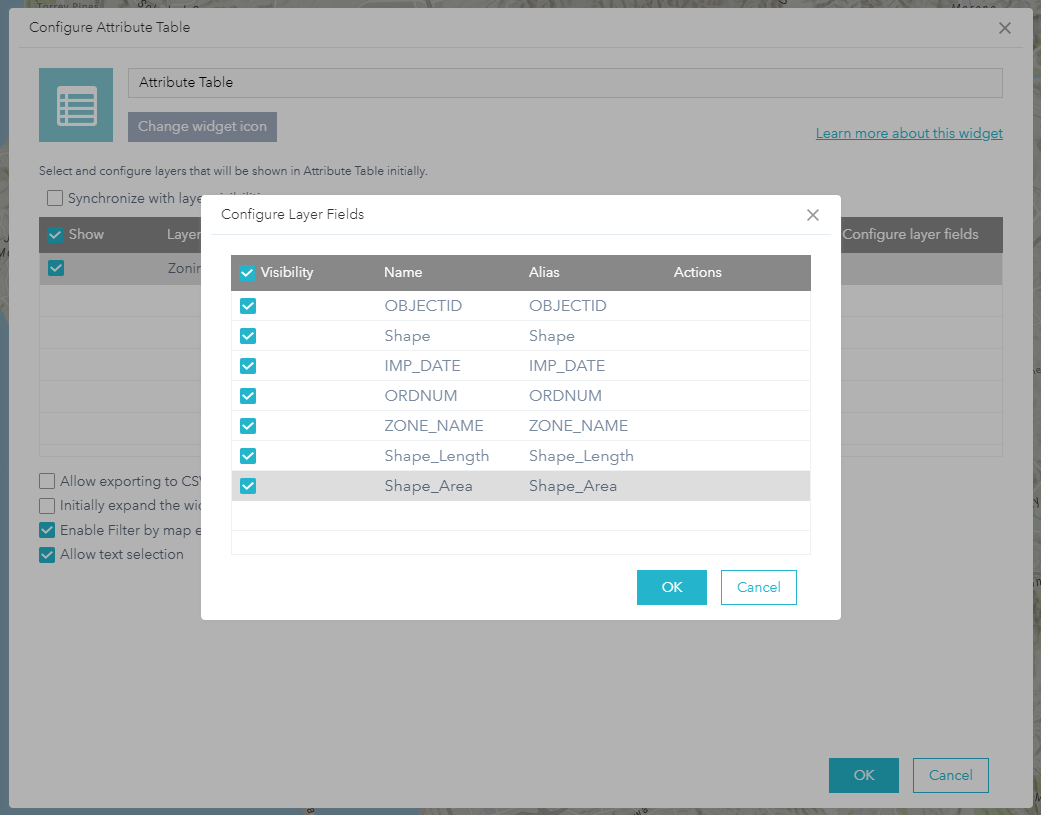Screen dimensions: 1041x815
Task: Select the Shape_Length name cell
Action: point(437,456)
